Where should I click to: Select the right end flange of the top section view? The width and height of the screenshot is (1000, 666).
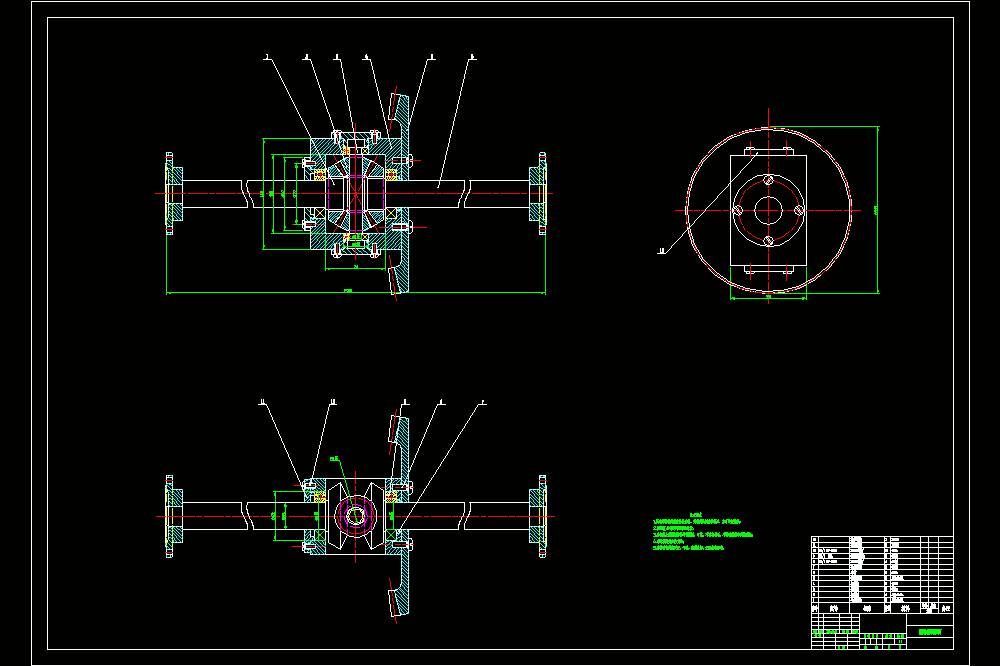538,193
